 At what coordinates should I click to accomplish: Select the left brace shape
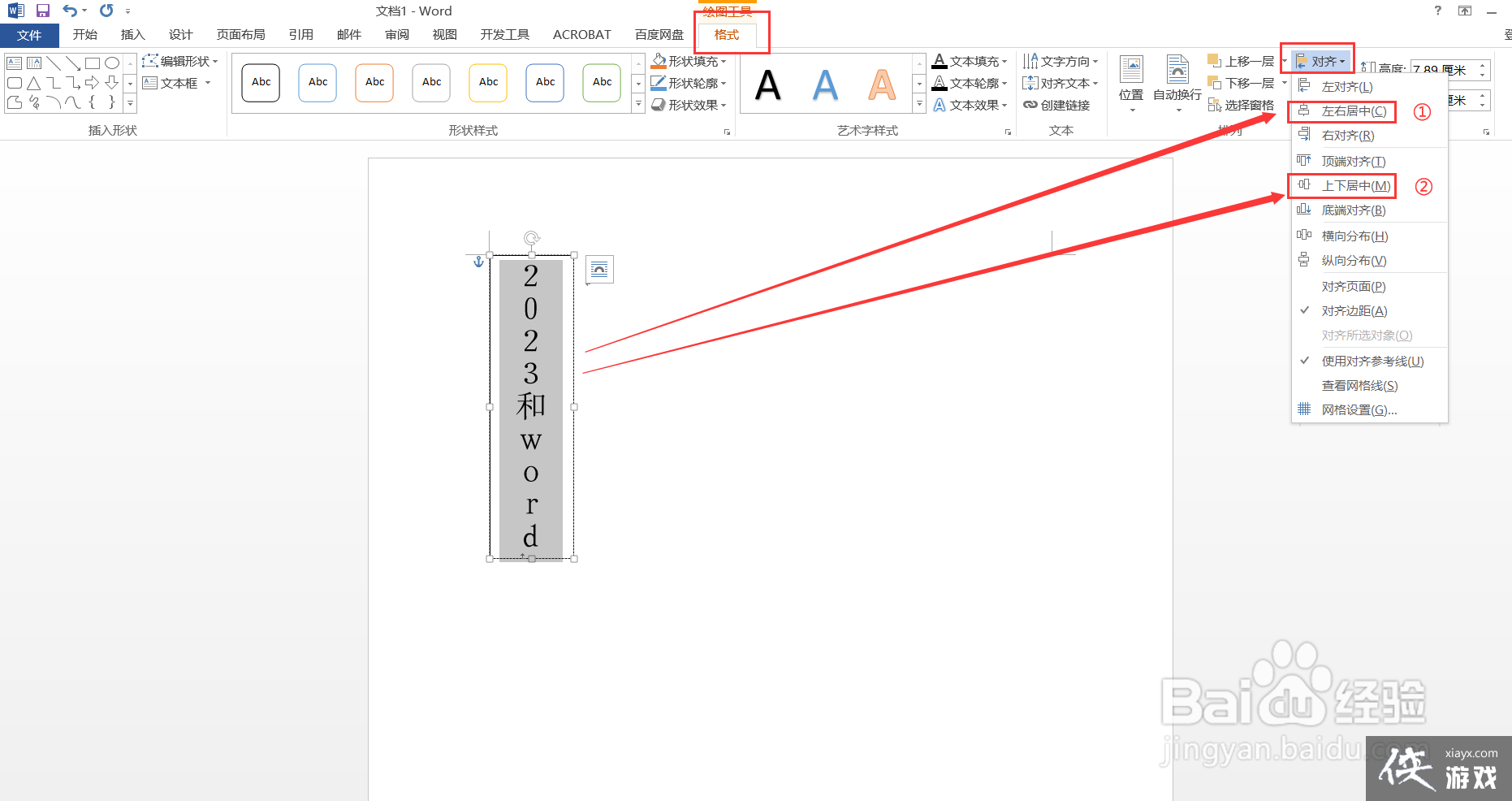(x=93, y=102)
